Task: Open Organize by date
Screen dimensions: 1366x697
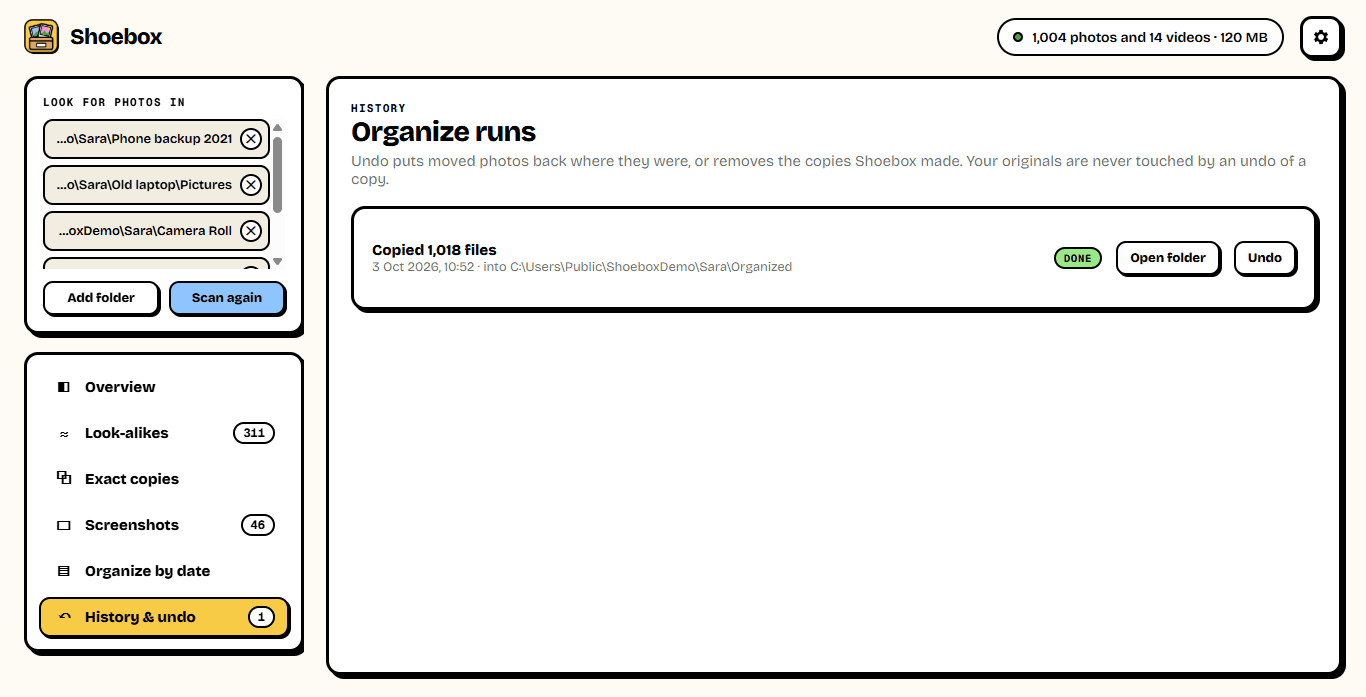Action: (x=164, y=571)
